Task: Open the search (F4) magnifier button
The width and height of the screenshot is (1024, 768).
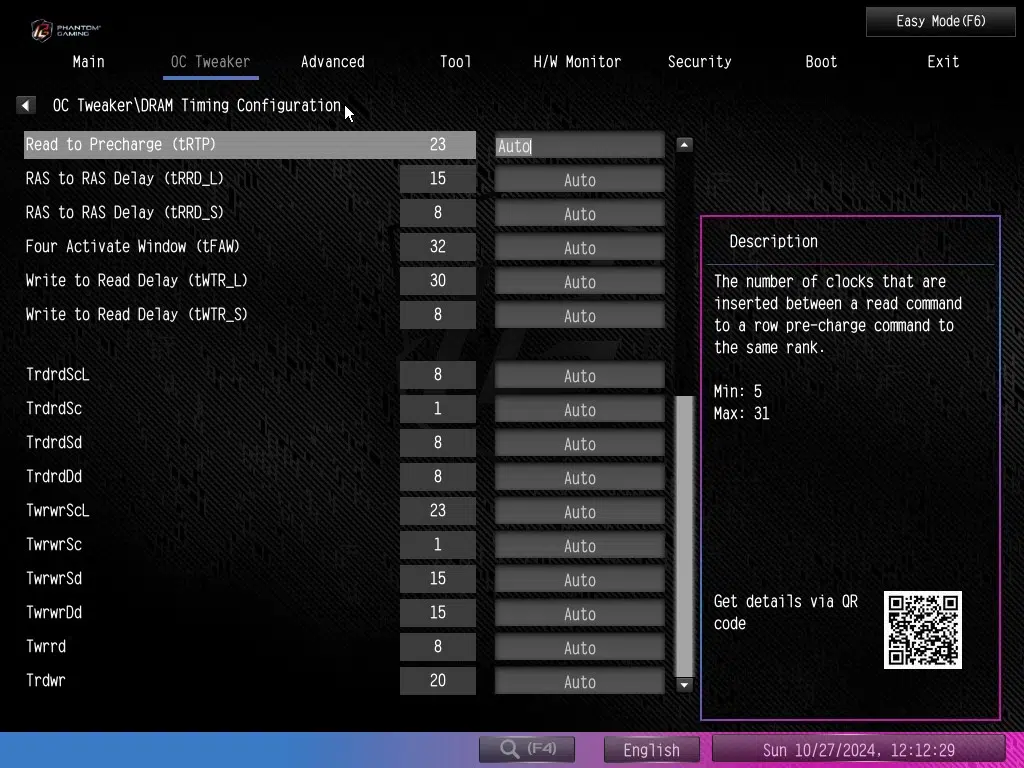Action: 527,749
